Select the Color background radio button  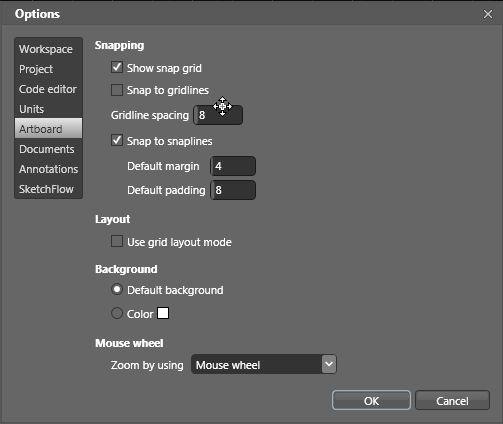click(117, 313)
